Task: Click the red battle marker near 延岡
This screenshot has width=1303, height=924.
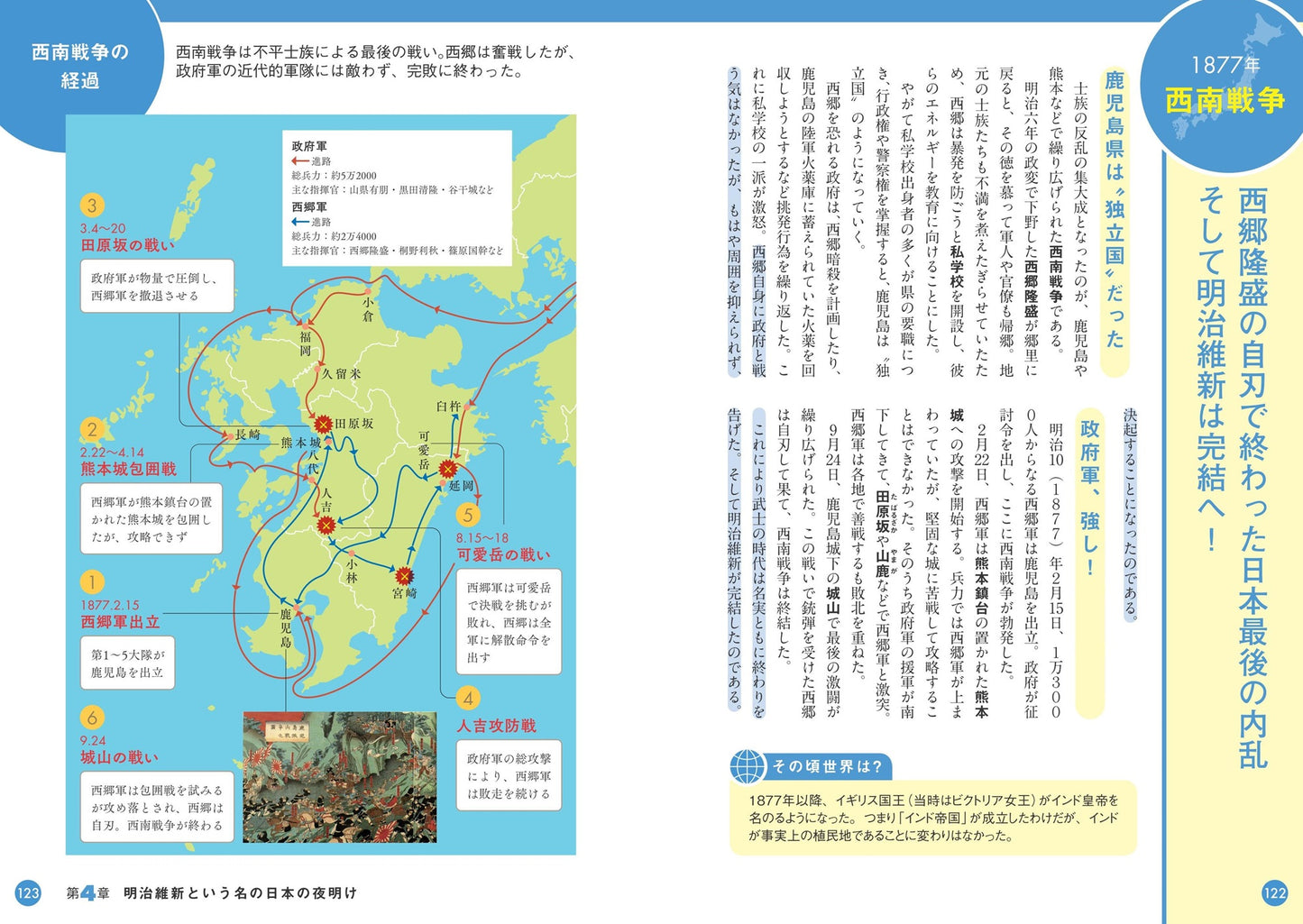Action: click(448, 469)
